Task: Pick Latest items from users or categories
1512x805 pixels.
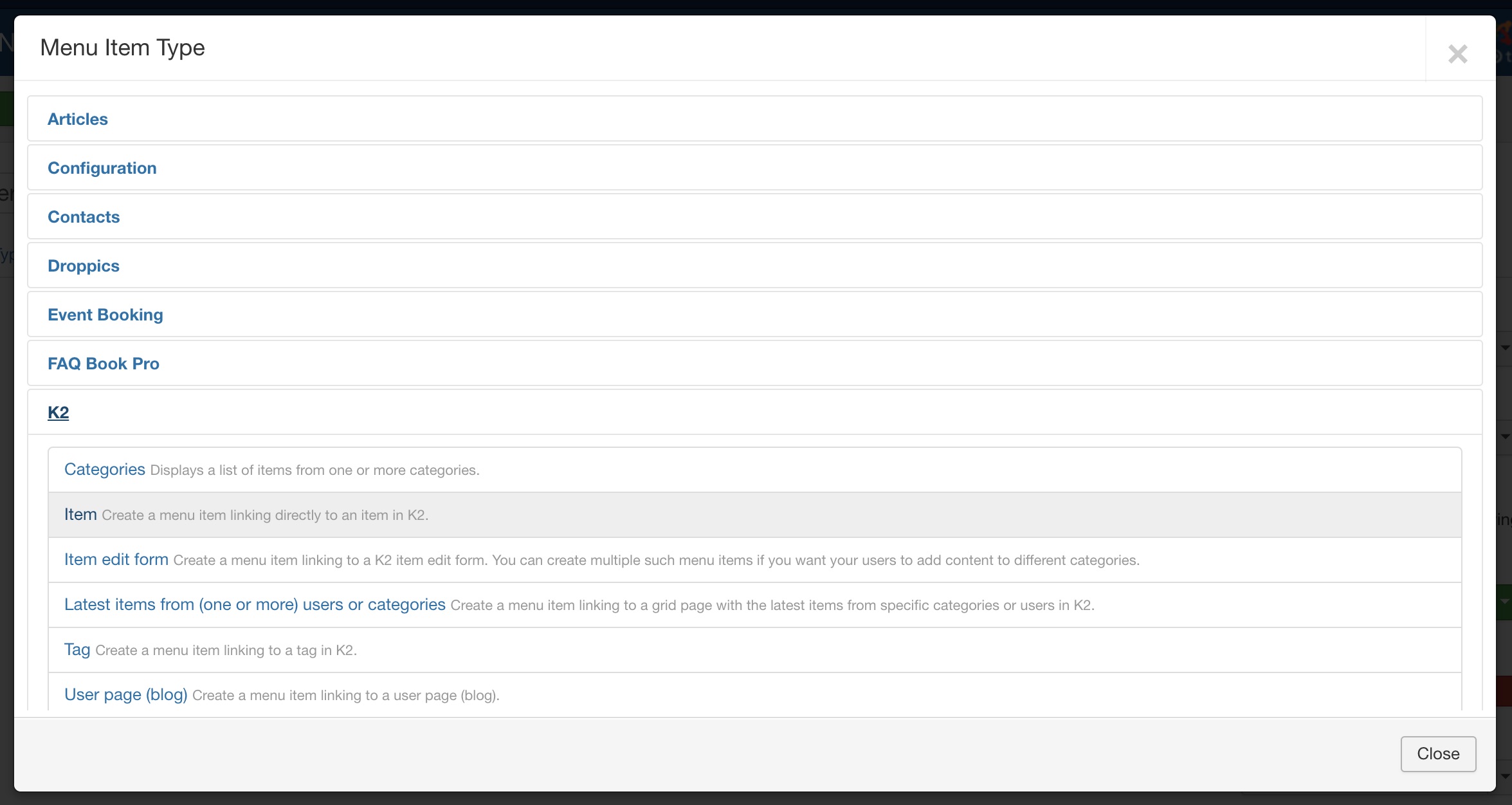Action: click(x=755, y=605)
